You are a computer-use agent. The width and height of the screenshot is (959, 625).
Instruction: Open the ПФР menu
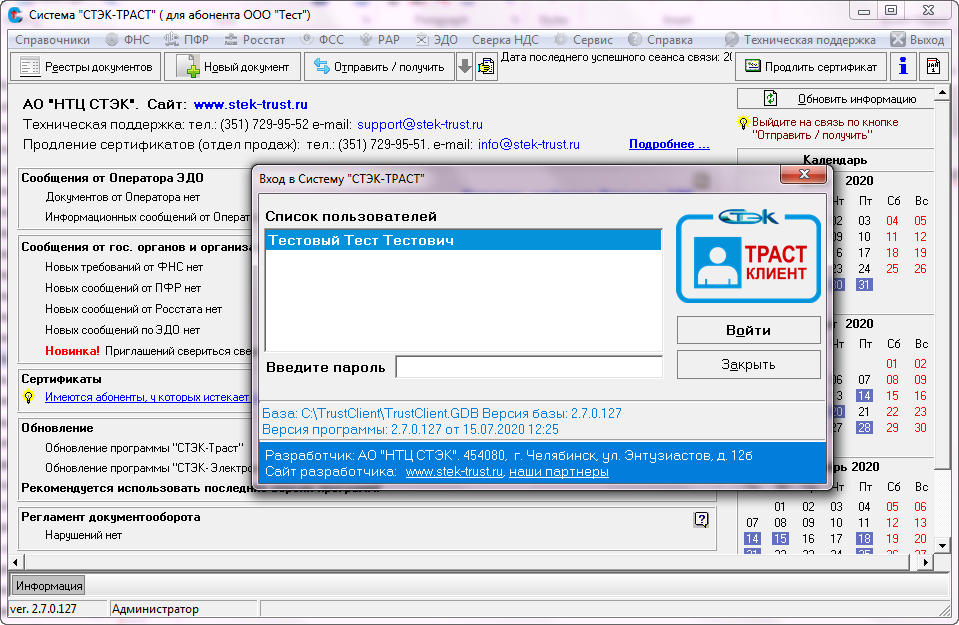point(187,40)
